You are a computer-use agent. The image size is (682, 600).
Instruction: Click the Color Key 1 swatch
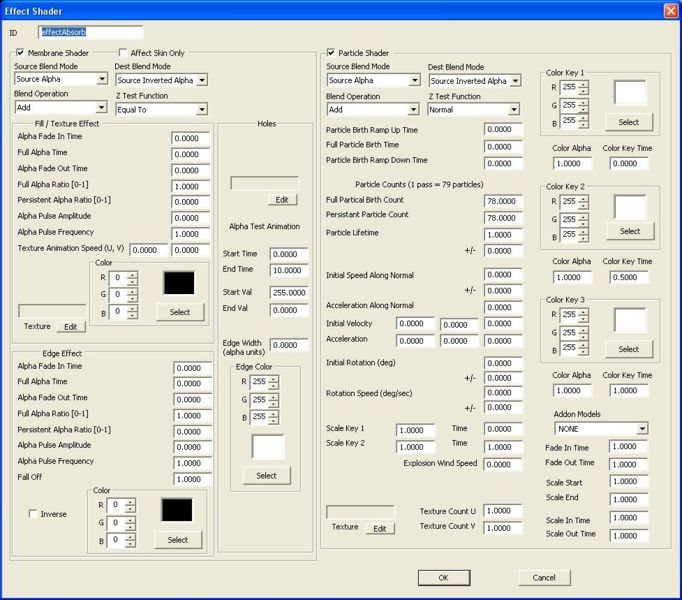(x=630, y=92)
